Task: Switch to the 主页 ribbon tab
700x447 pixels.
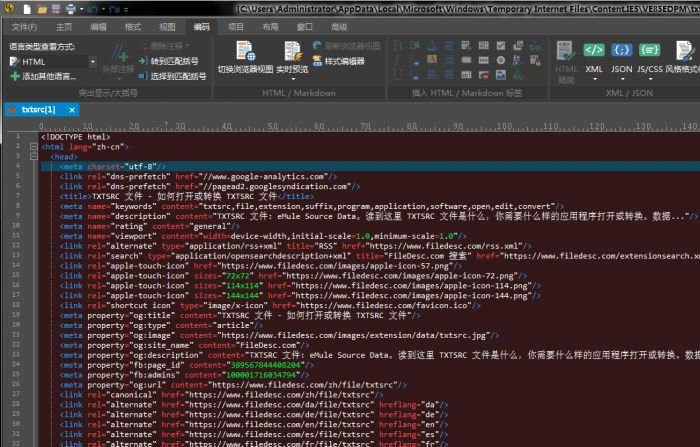Action: [x=64, y=27]
